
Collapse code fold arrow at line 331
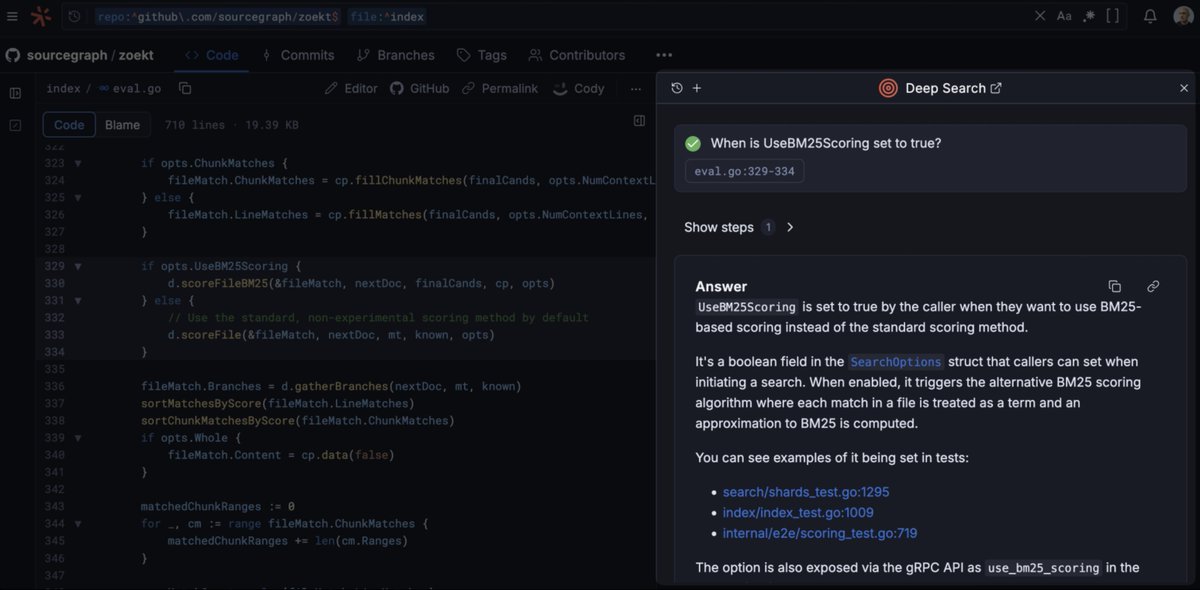tap(78, 300)
